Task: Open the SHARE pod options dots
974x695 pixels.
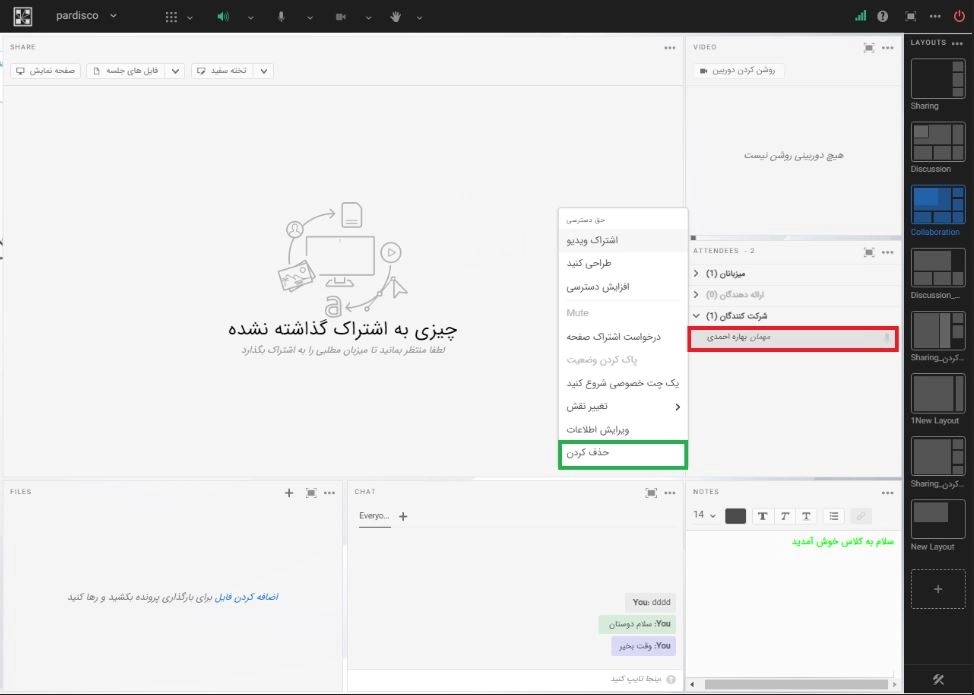Action: click(x=670, y=48)
